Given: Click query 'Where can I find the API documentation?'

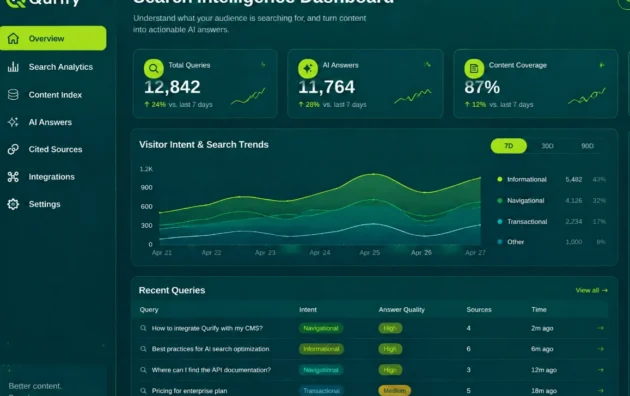Looking at the screenshot, I should click(x=211, y=370).
